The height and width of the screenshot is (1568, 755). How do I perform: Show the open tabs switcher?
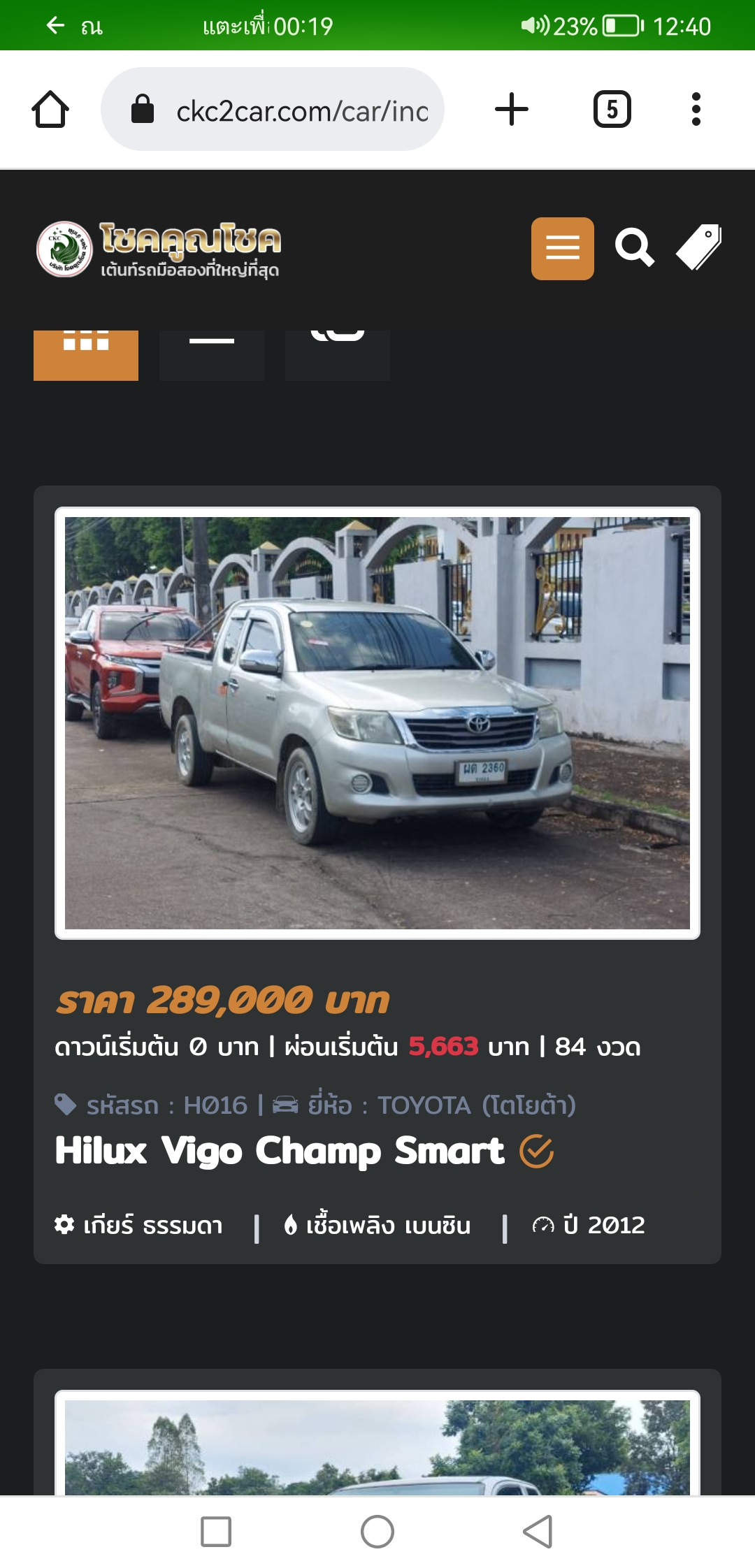coord(612,110)
